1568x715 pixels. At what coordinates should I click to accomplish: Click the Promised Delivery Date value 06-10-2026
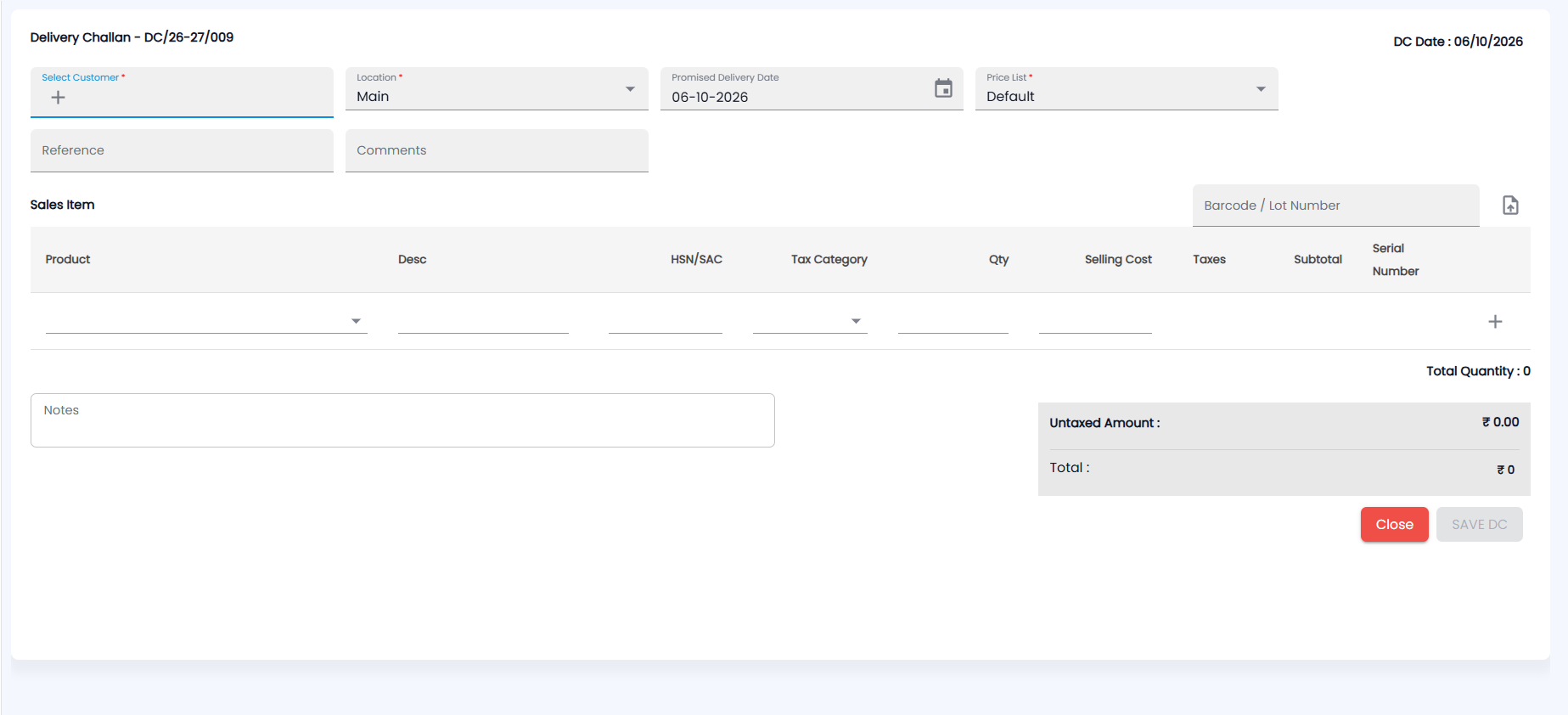coord(710,97)
